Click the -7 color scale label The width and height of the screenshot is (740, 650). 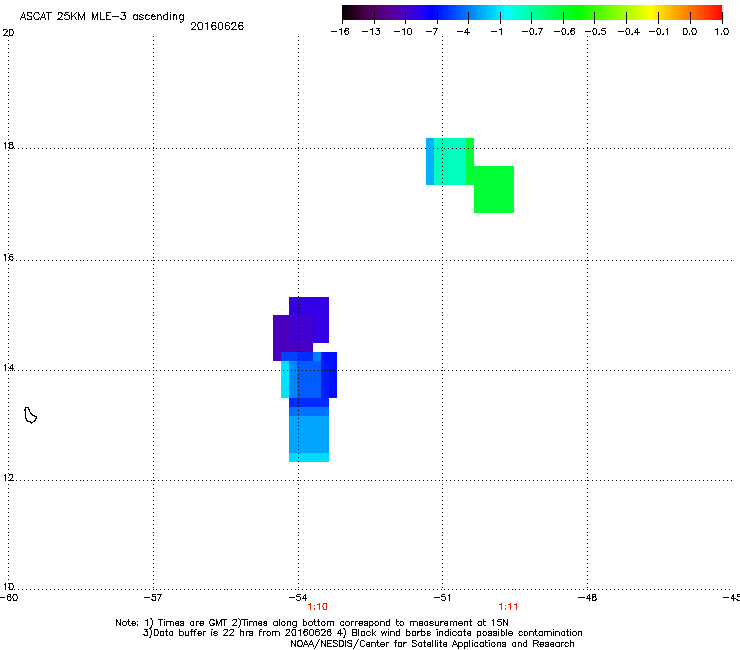click(432, 32)
